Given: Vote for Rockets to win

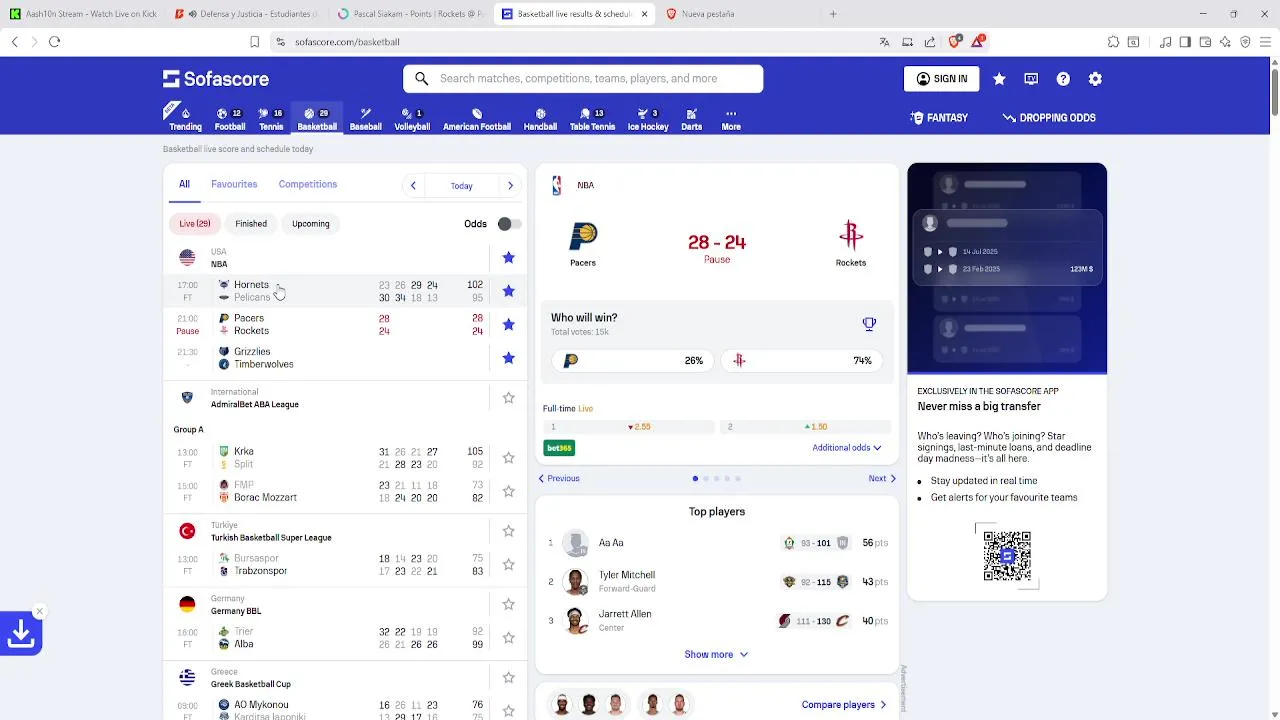Looking at the screenshot, I should pyautogui.click(x=801, y=360).
